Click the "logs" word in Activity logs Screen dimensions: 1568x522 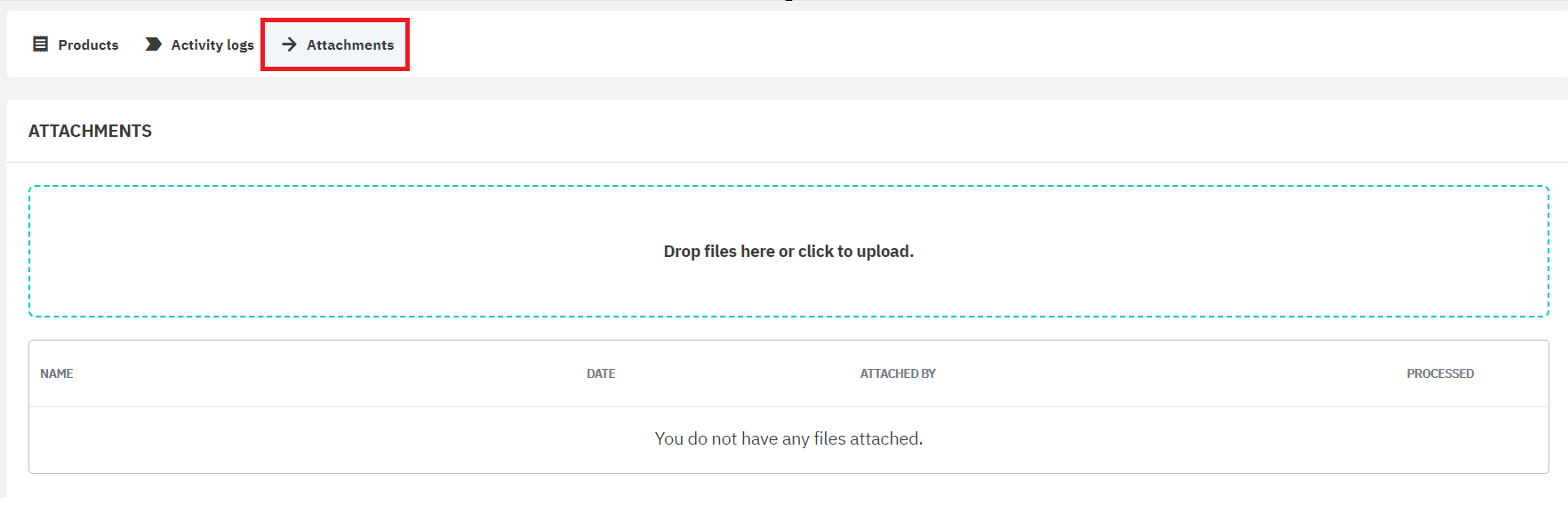click(240, 44)
